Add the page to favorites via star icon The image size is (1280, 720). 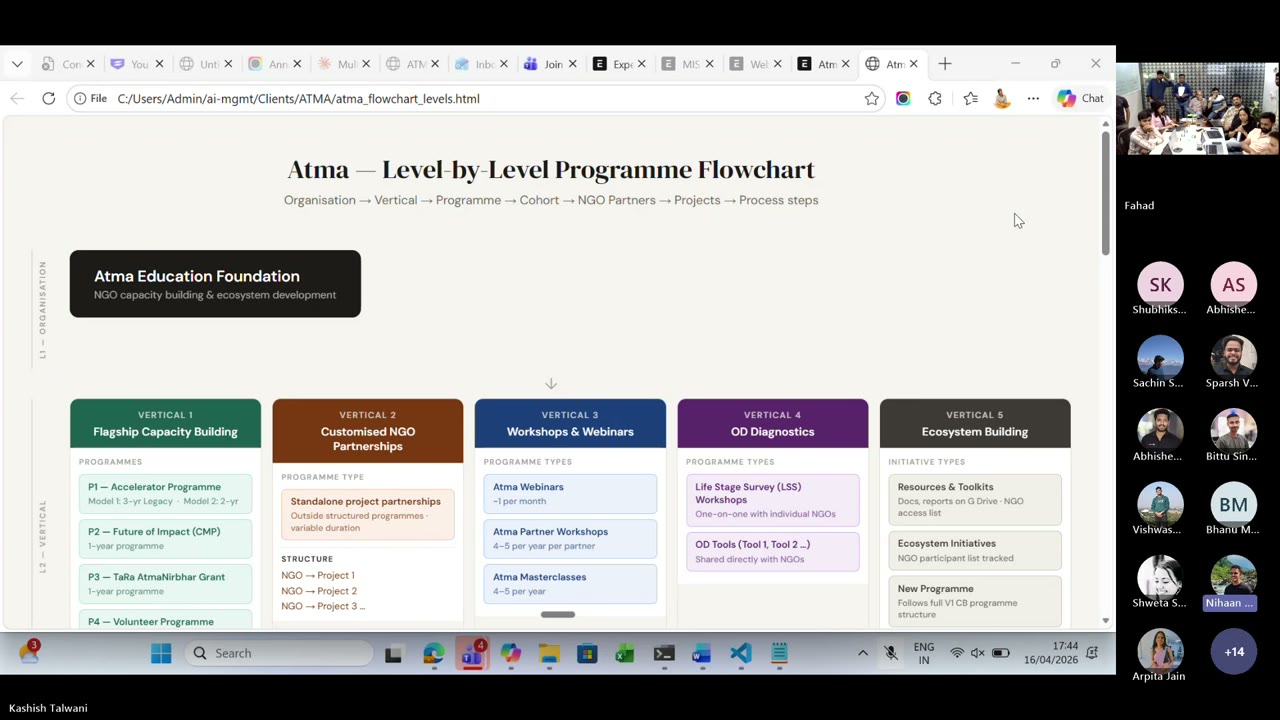(x=871, y=98)
